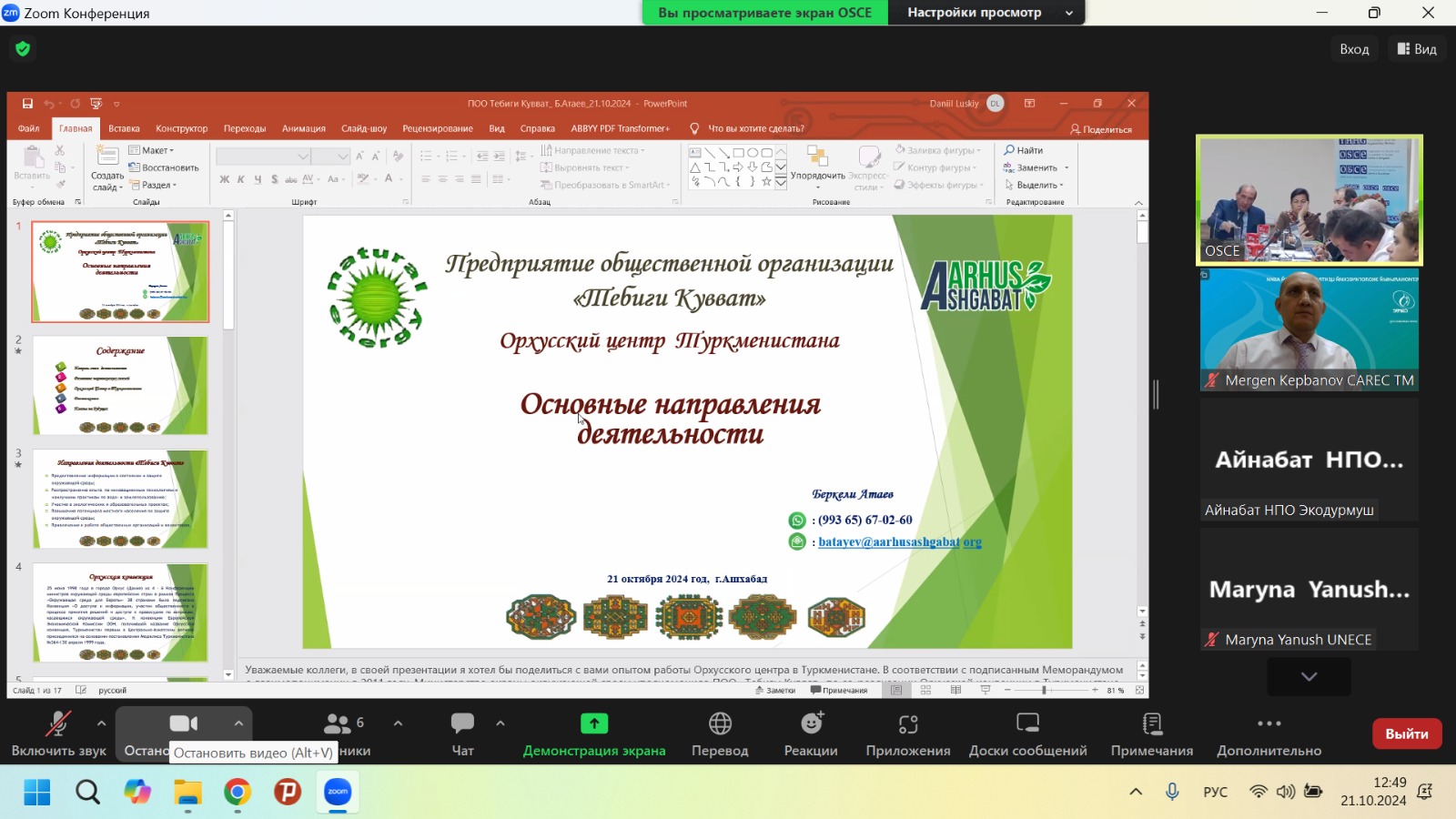1456x819 pixels.
Task: Open Windows taskbar search
Action: pos(87,792)
